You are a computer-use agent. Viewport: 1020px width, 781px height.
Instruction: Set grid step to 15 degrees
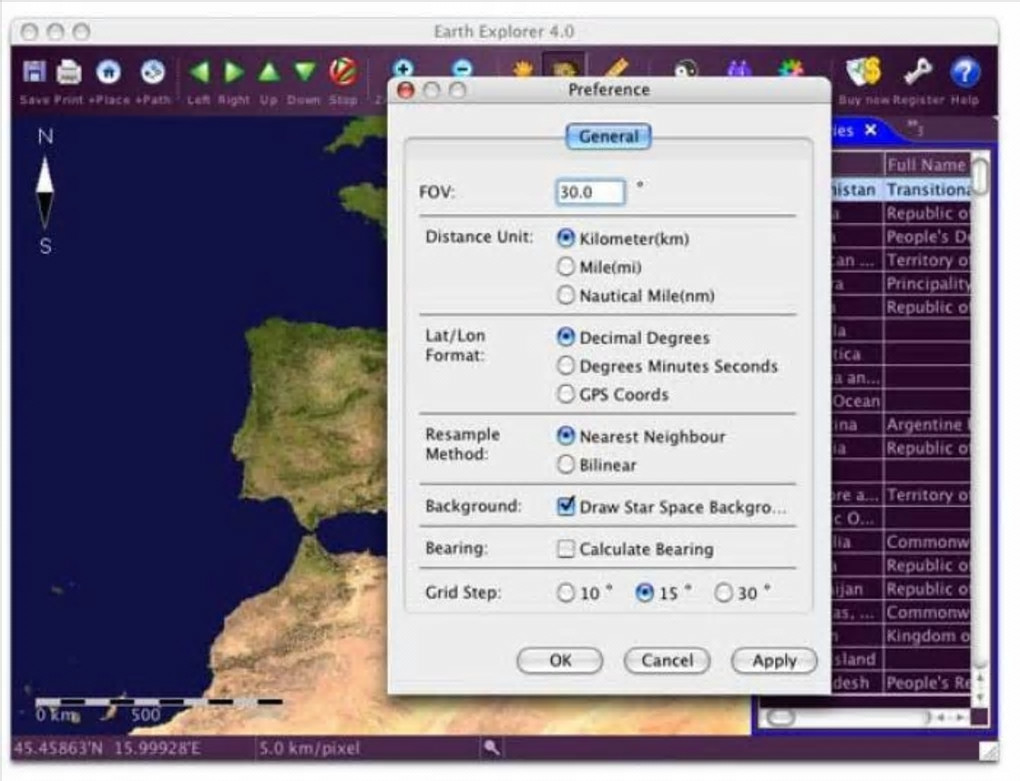[x=645, y=592]
